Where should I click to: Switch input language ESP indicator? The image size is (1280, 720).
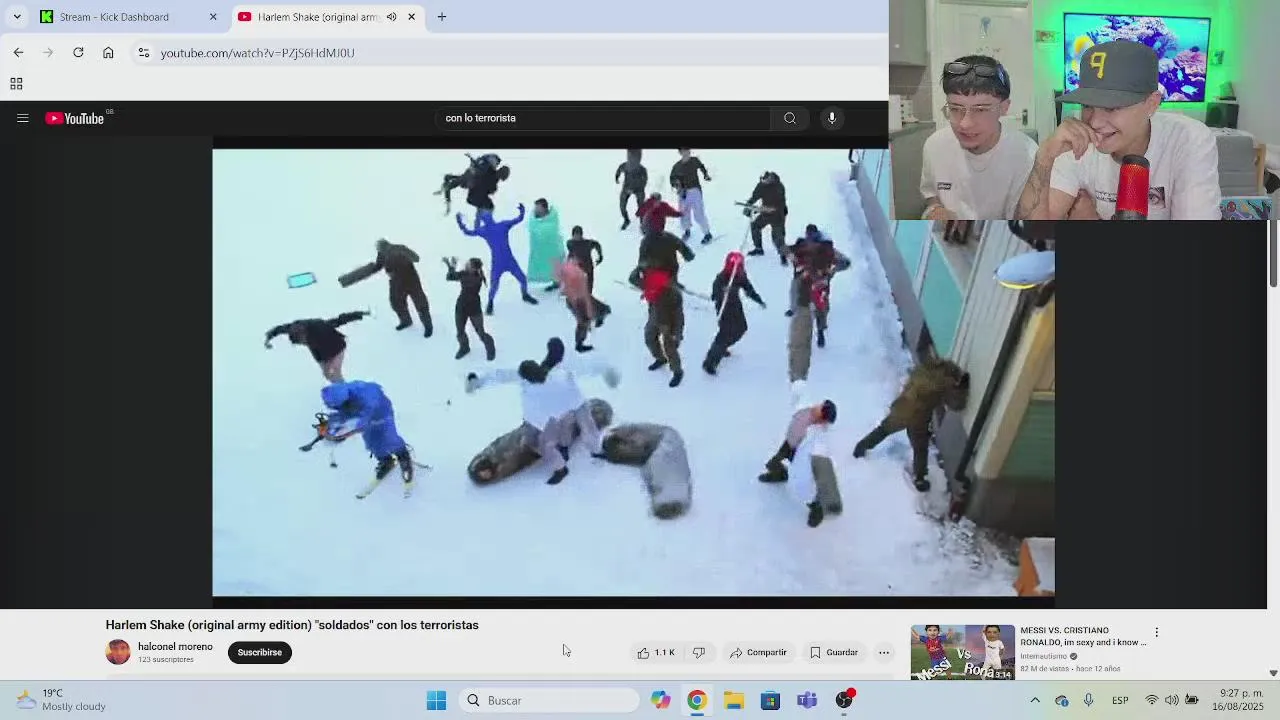click(1120, 700)
